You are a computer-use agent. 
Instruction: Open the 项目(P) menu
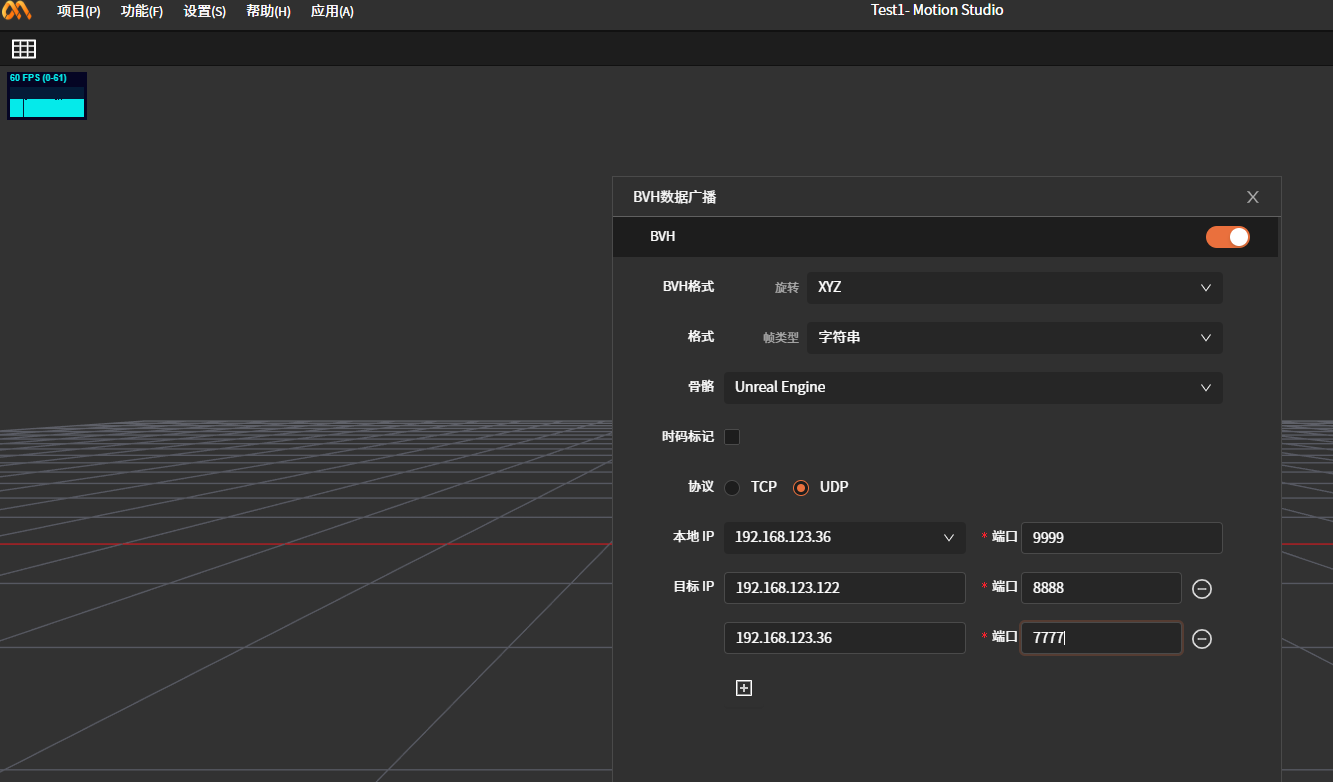click(x=78, y=12)
